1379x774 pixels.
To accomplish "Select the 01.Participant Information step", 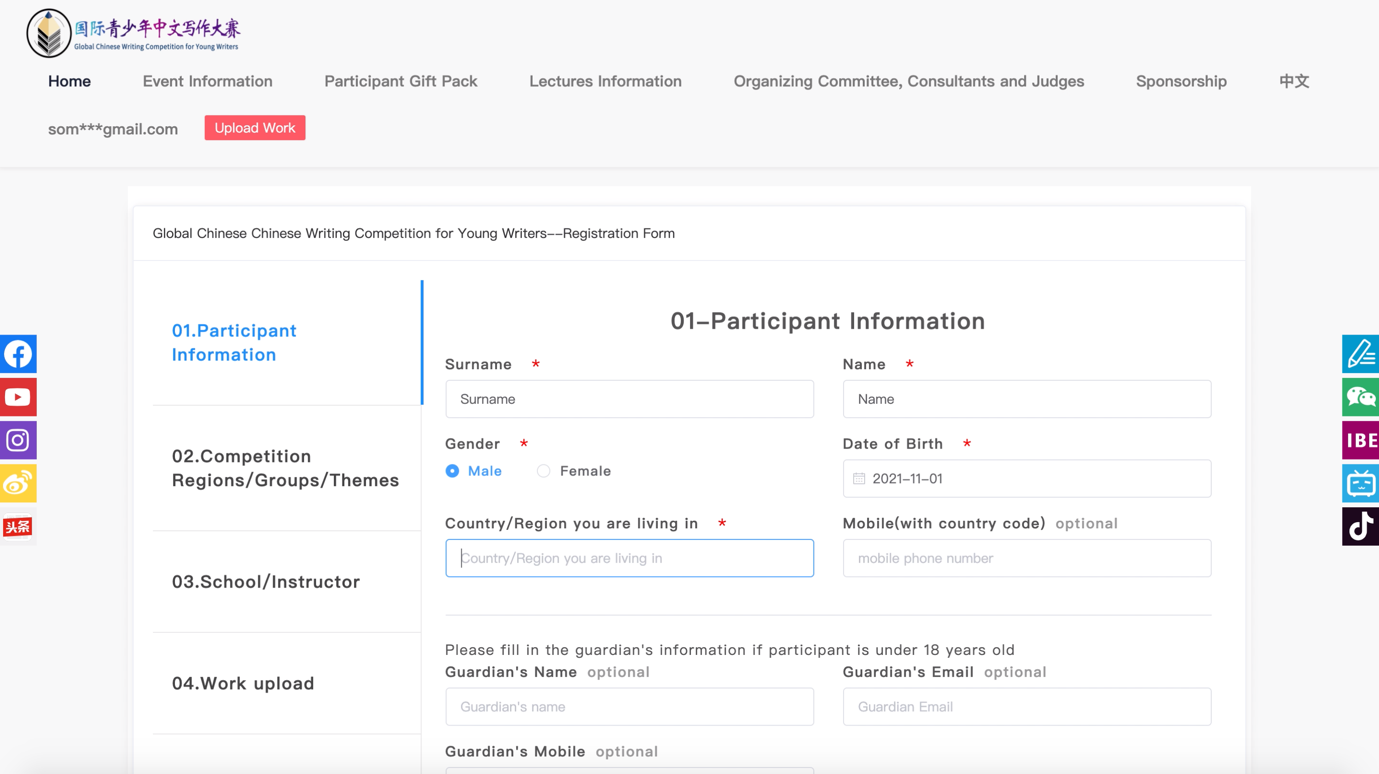I will [x=286, y=343].
